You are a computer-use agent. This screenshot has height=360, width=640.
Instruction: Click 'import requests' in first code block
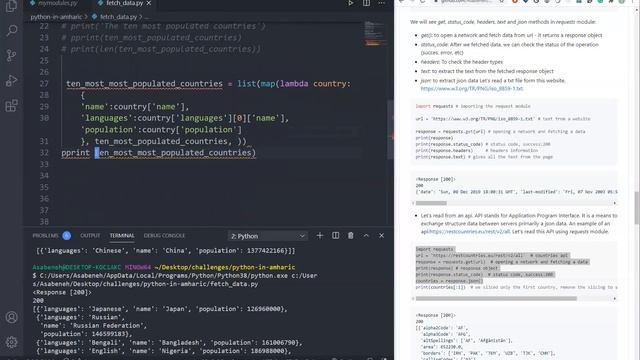434,106
